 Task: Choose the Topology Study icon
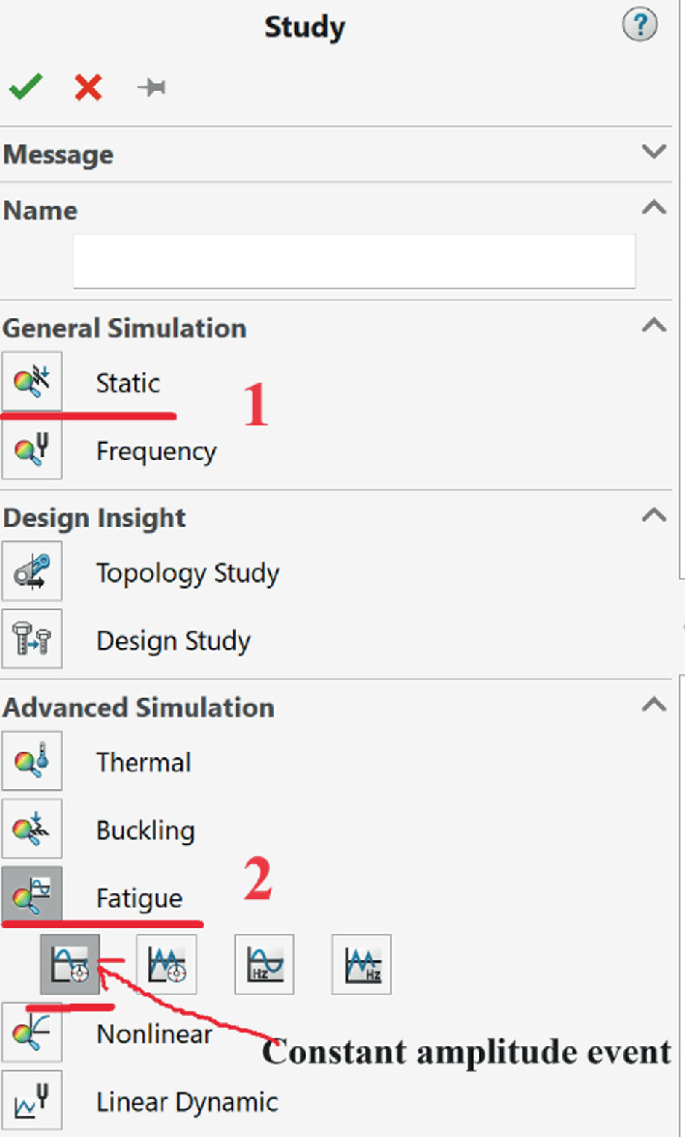point(31,571)
